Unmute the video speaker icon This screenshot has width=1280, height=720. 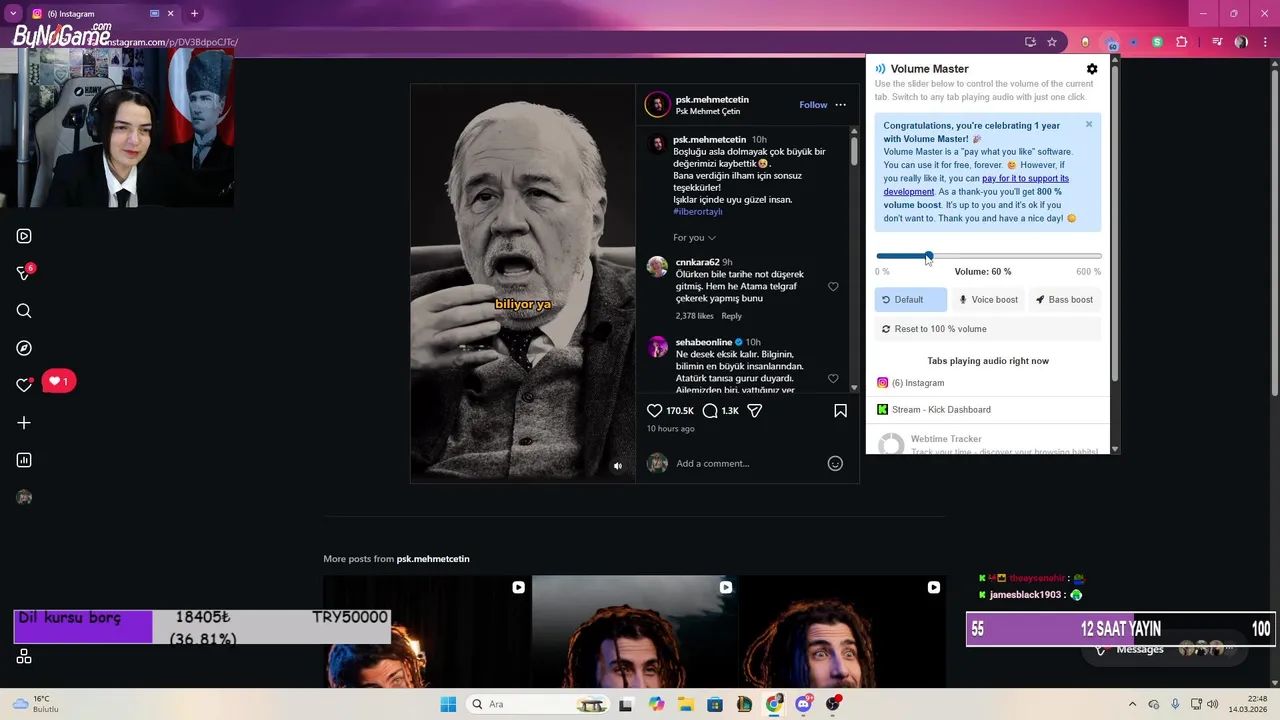(617, 466)
